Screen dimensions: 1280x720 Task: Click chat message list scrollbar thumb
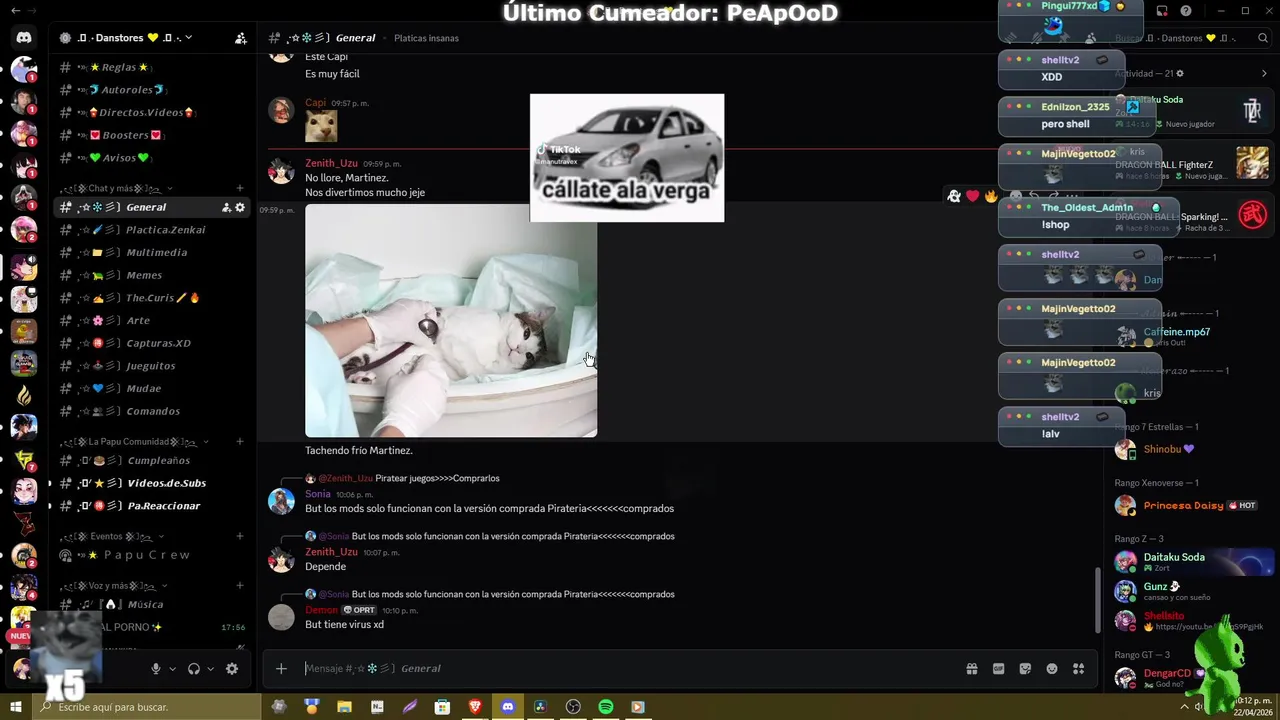(x=1097, y=599)
